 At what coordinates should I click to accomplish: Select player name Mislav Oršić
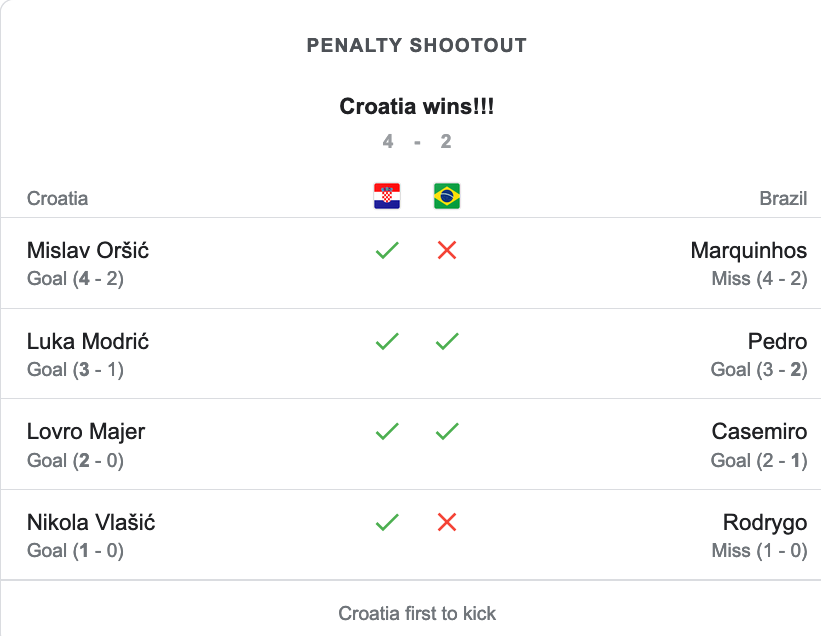tap(88, 250)
